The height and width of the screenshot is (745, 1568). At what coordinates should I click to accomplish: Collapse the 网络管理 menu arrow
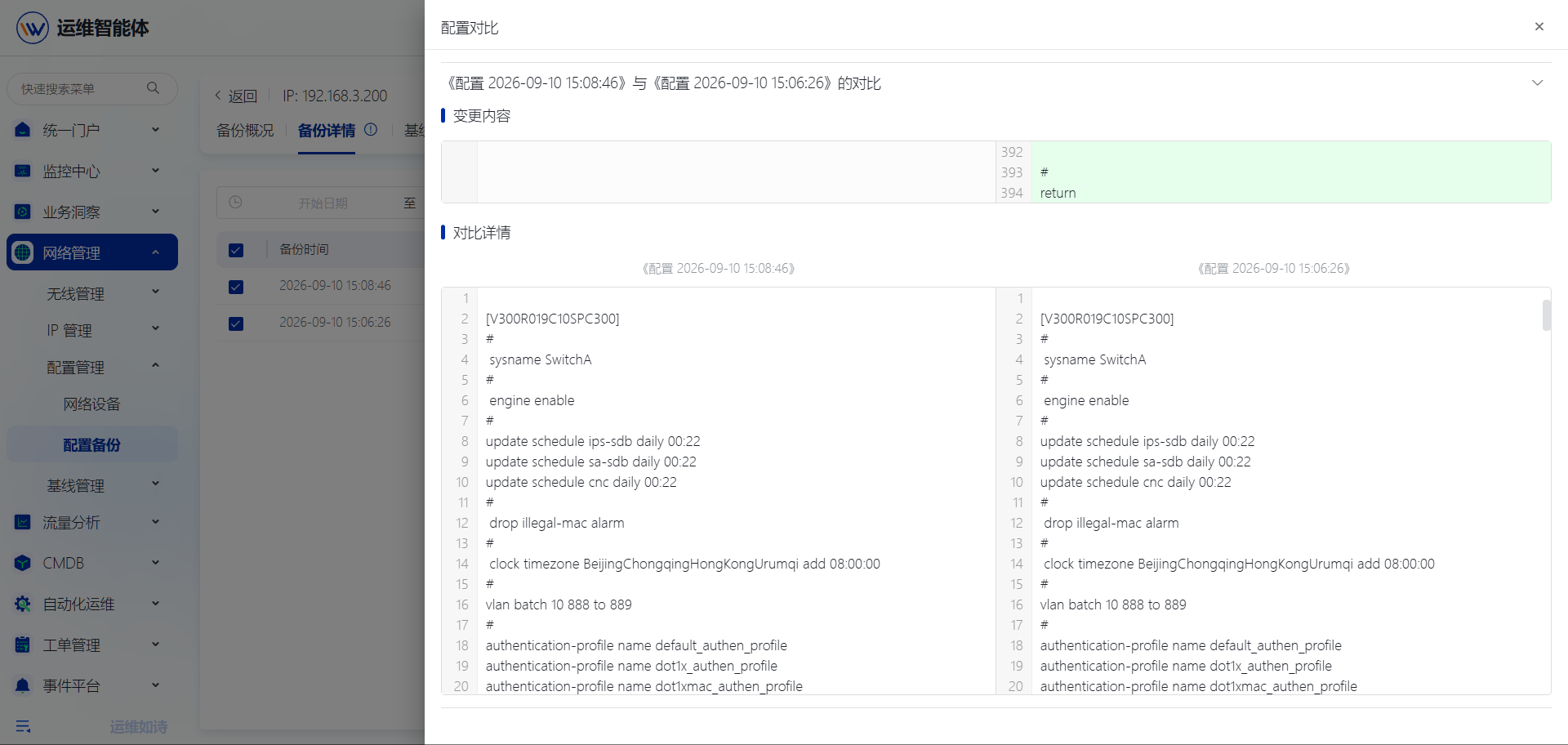click(x=155, y=252)
